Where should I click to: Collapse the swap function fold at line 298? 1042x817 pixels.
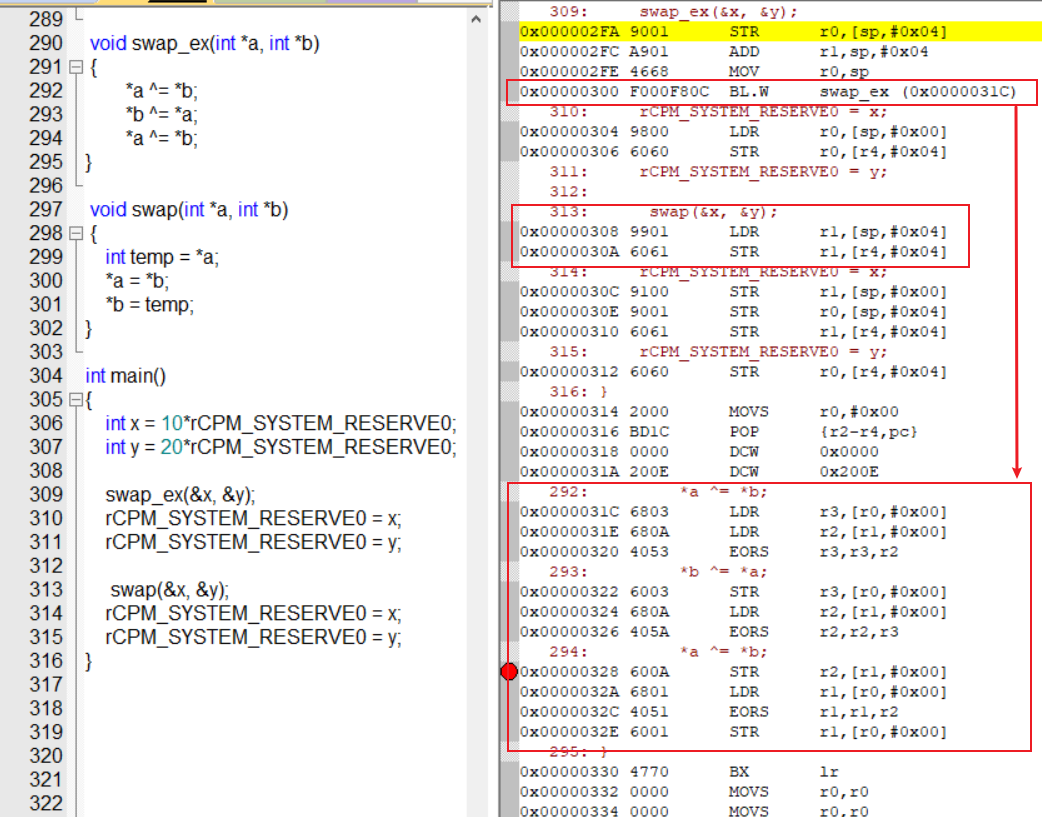(76, 233)
